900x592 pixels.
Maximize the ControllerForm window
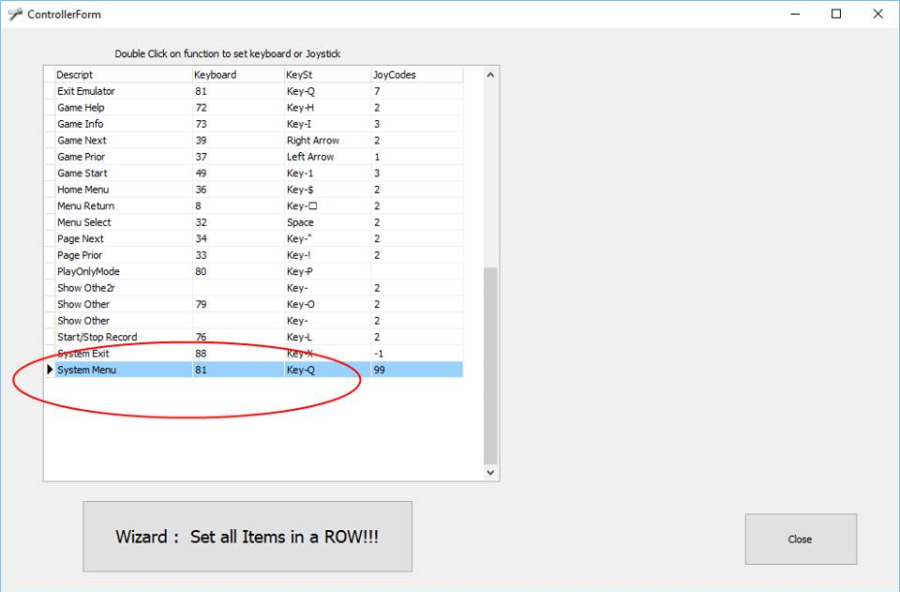pos(836,14)
